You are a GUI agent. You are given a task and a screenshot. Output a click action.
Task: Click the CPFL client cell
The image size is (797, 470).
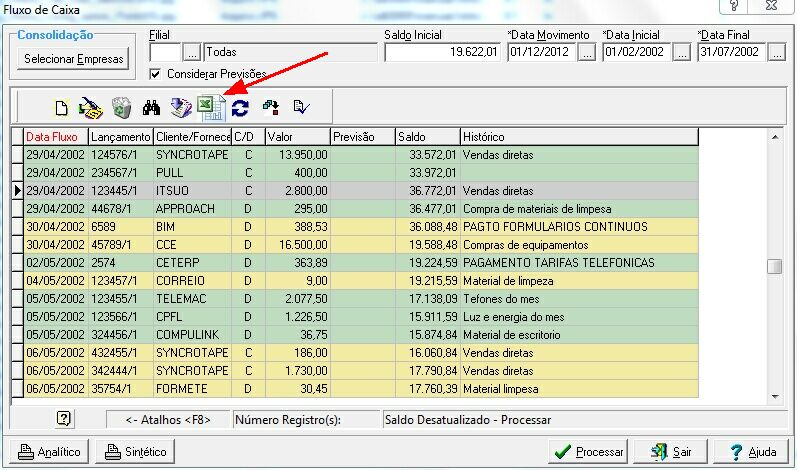193,317
